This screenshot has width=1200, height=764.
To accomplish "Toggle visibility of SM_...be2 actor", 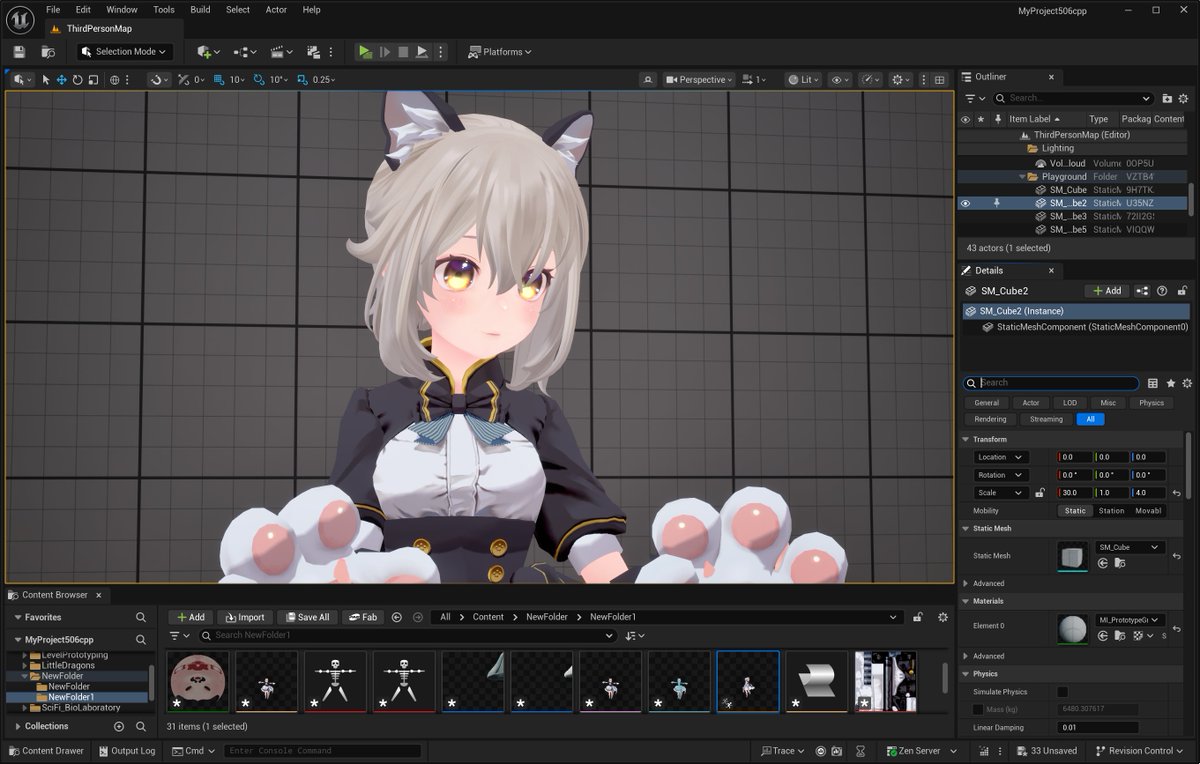I will pyautogui.click(x=964, y=202).
